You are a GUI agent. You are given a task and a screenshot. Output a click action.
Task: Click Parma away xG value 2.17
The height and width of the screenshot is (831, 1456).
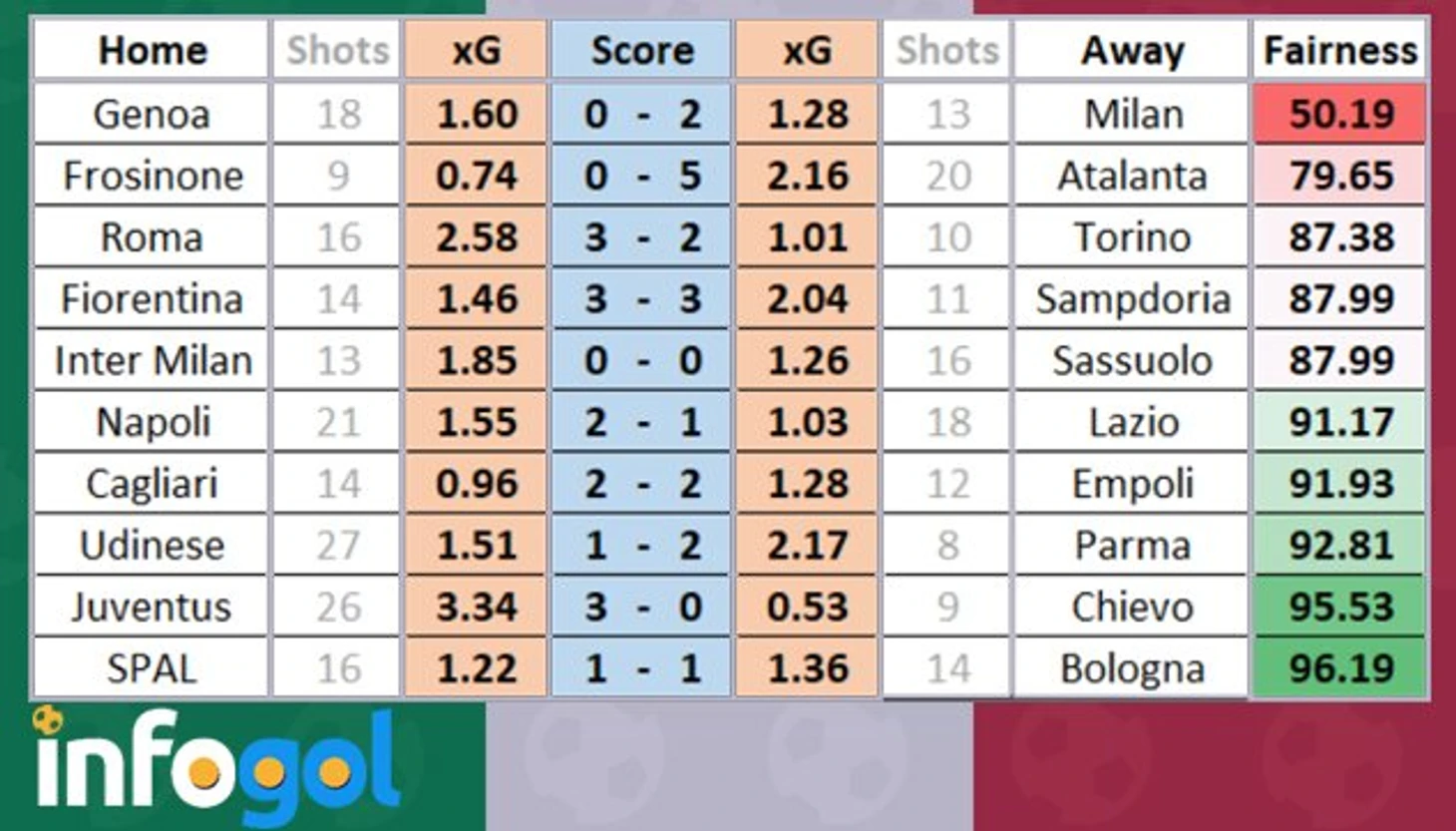pos(807,546)
